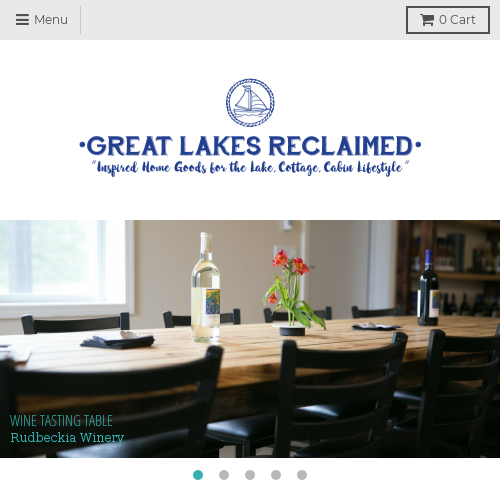The width and height of the screenshot is (500, 500).
Task: Click the Inspired Home Goods tagline
Action: [250, 168]
